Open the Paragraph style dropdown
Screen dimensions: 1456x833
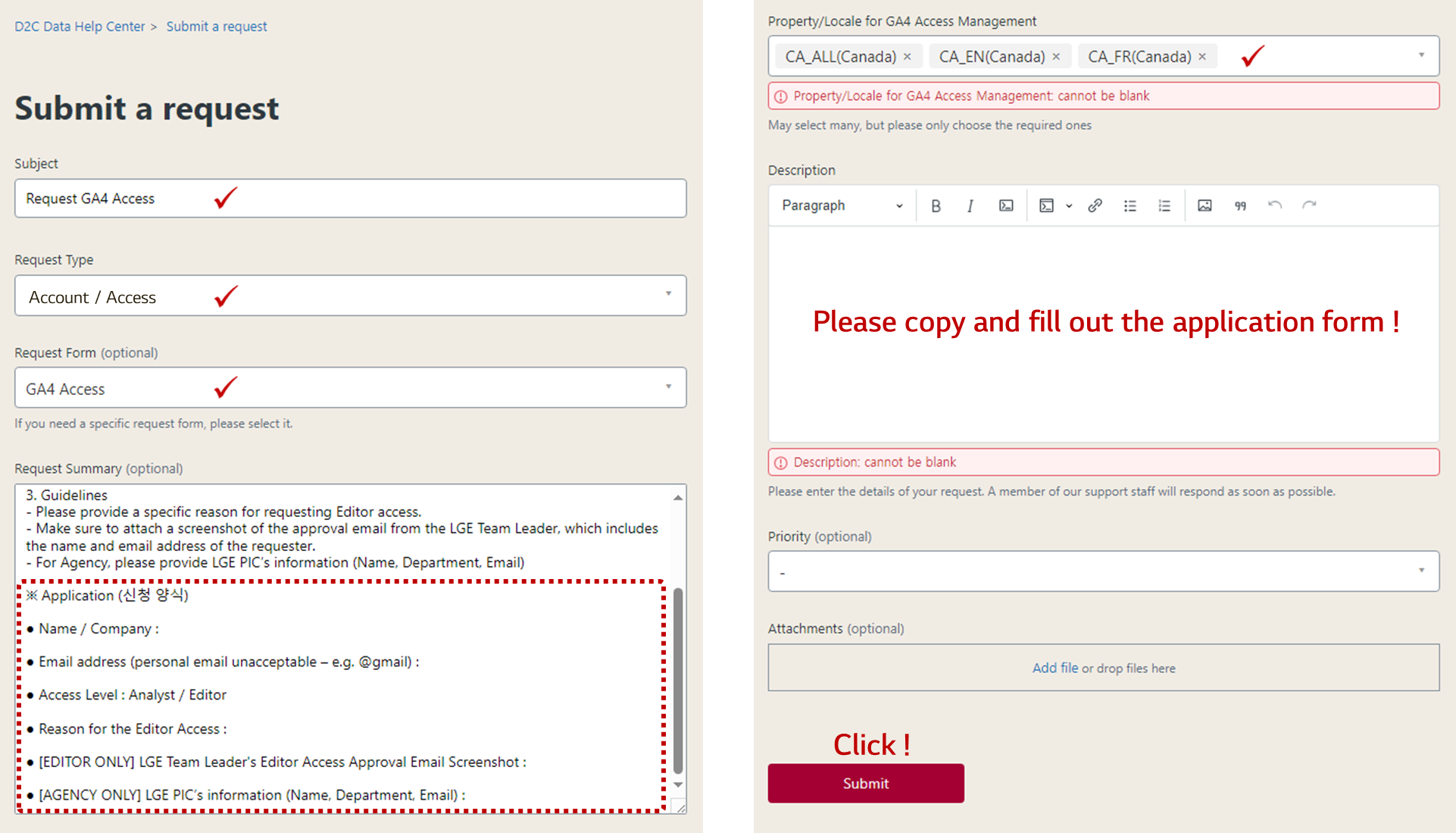coord(842,205)
